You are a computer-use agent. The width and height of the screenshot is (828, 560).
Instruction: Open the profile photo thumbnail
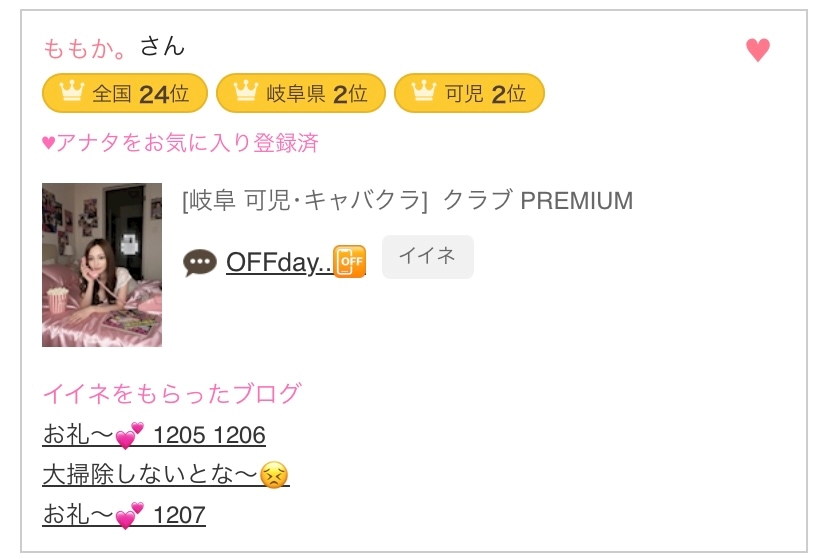click(x=102, y=265)
